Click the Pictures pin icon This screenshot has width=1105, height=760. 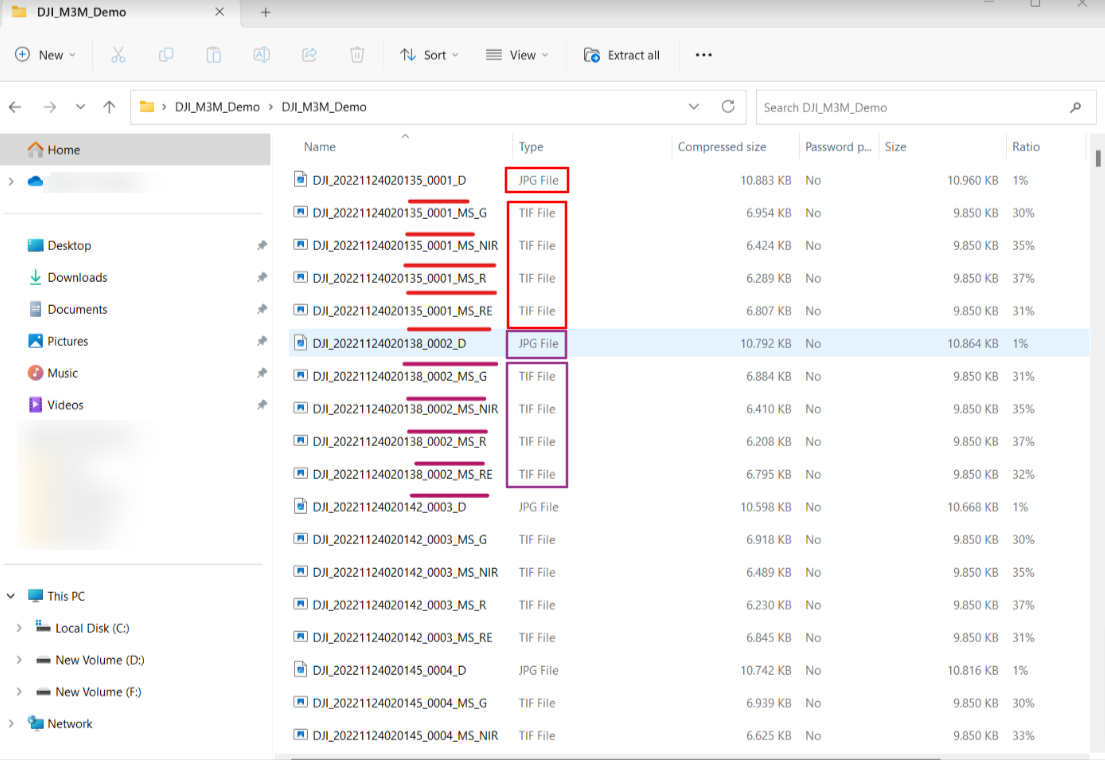262,341
